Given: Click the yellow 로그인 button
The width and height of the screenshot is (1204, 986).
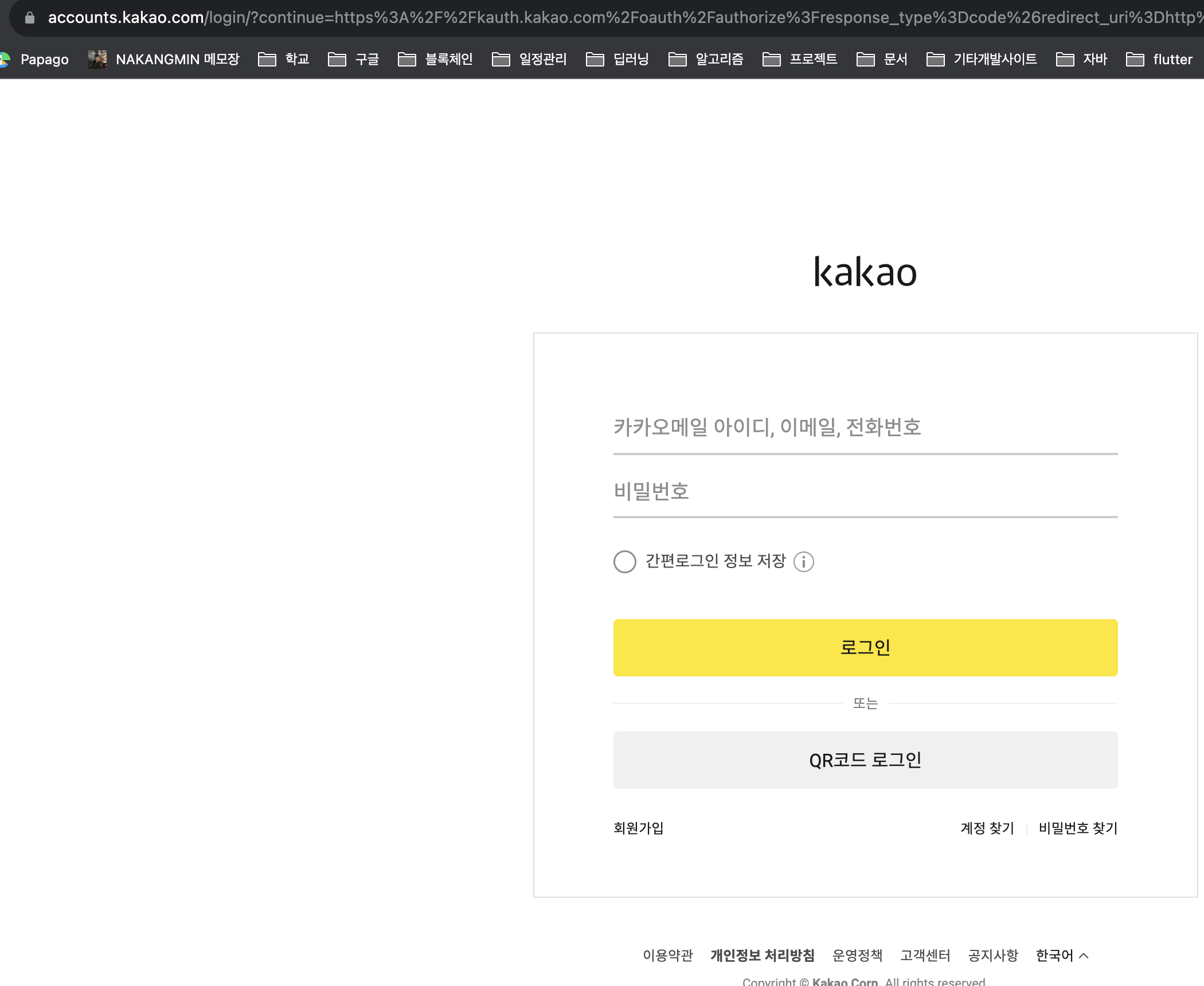Looking at the screenshot, I should click(865, 648).
